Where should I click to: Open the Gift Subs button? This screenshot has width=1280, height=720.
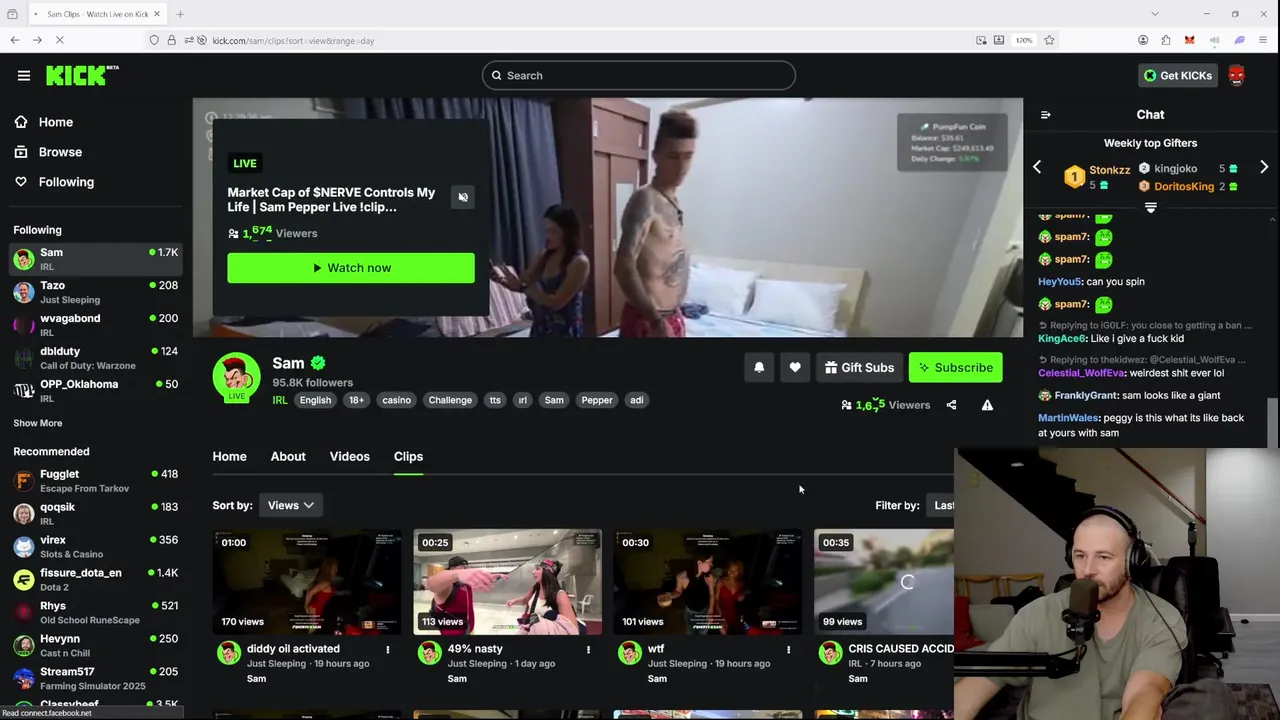click(859, 368)
